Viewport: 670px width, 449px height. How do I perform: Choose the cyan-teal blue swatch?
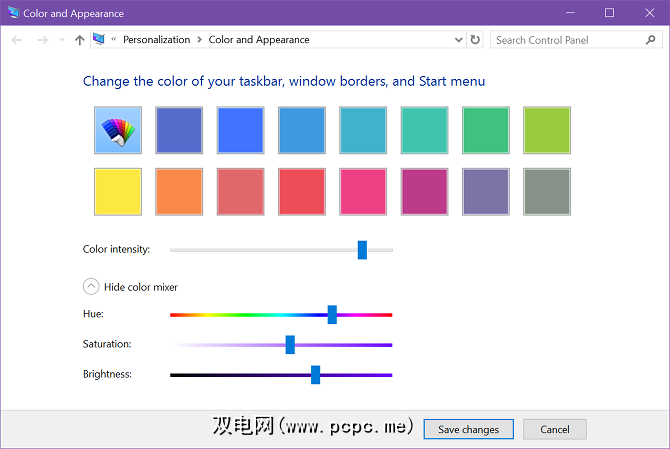[x=363, y=130]
